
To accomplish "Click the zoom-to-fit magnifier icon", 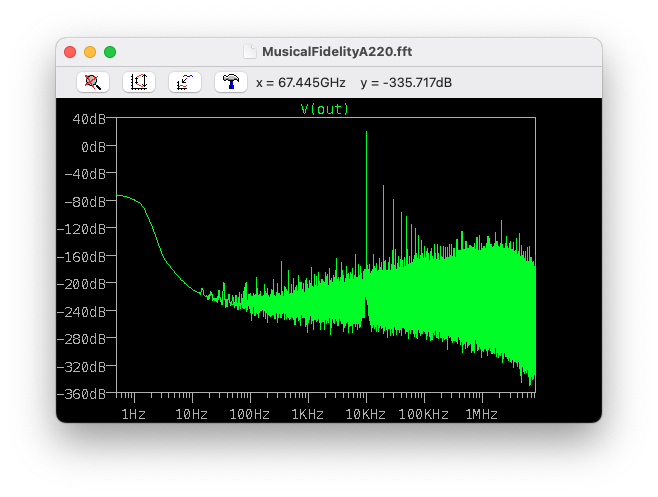I will 93,82.
